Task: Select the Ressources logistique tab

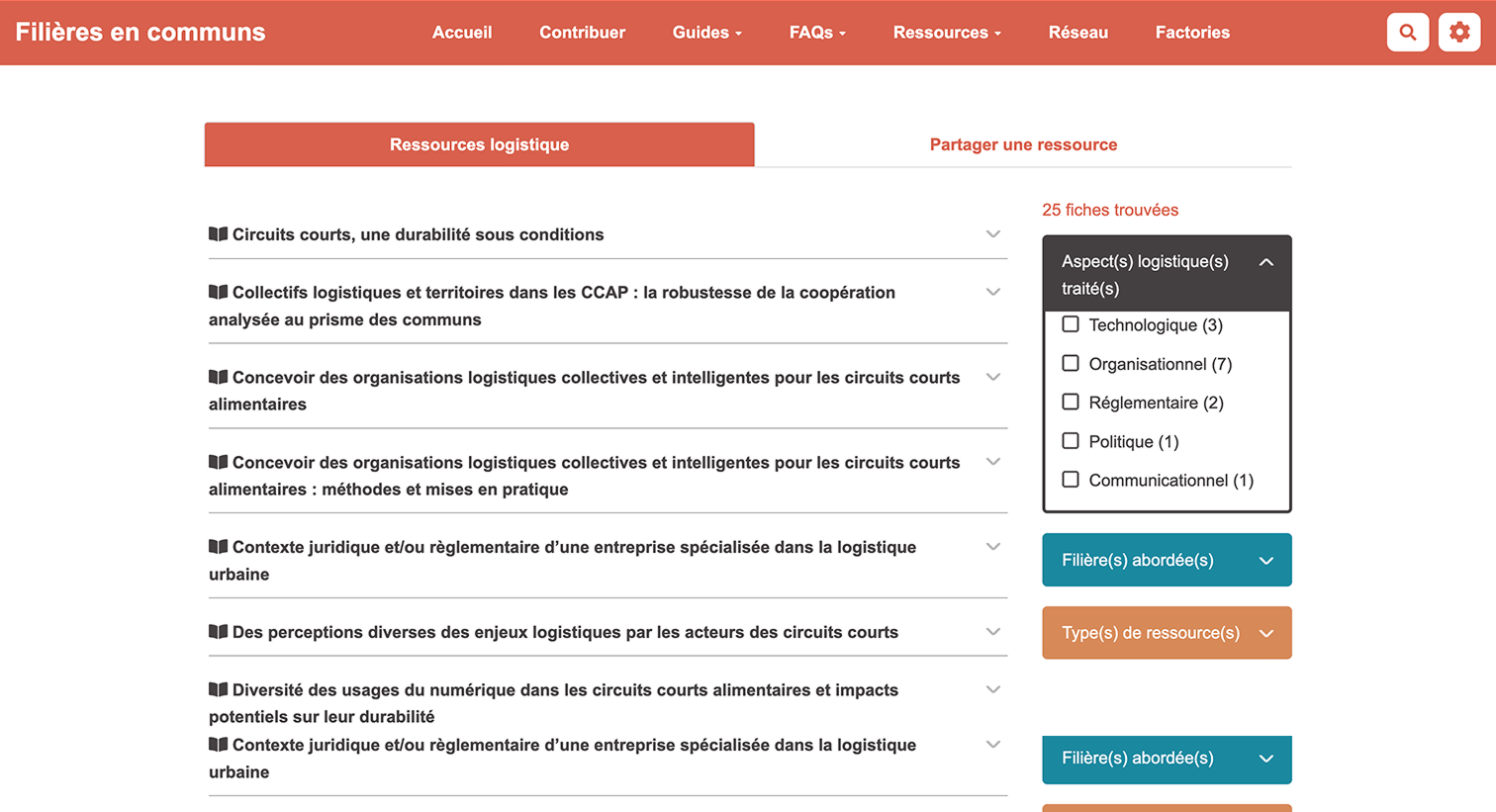Action: click(479, 144)
